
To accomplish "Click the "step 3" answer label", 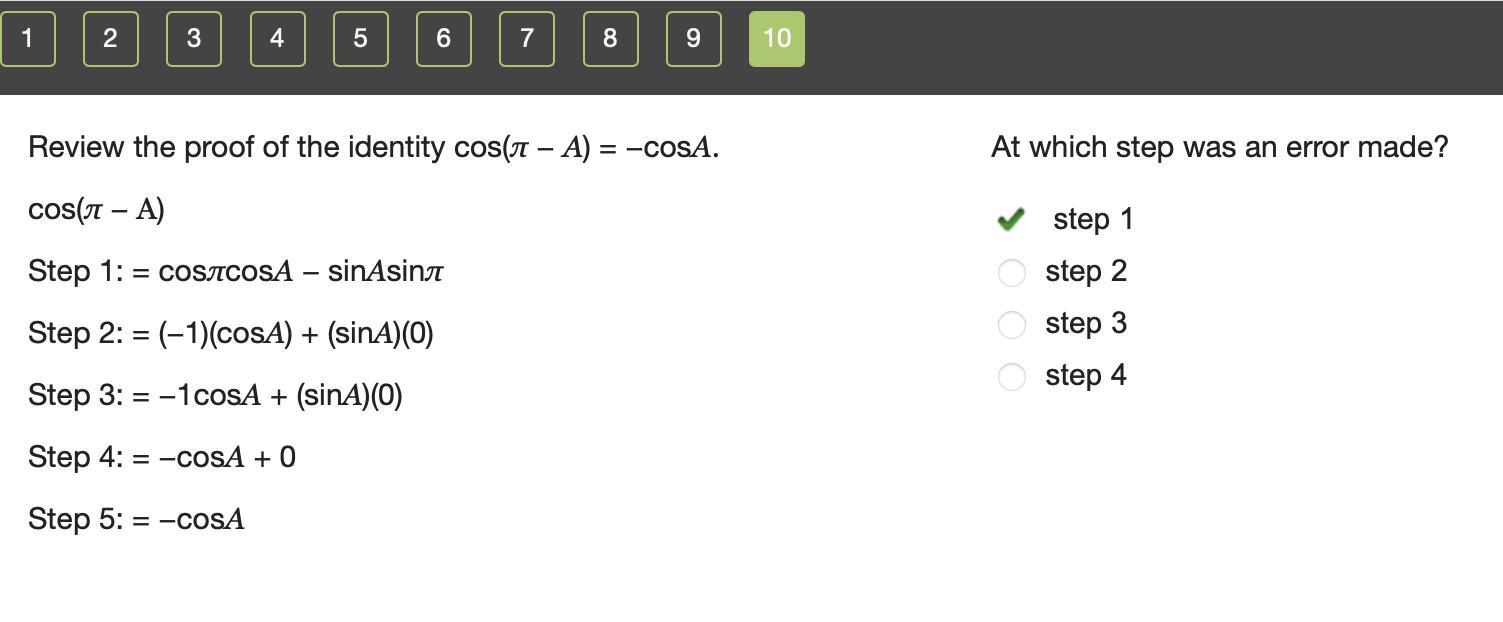I will (x=1086, y=323).
